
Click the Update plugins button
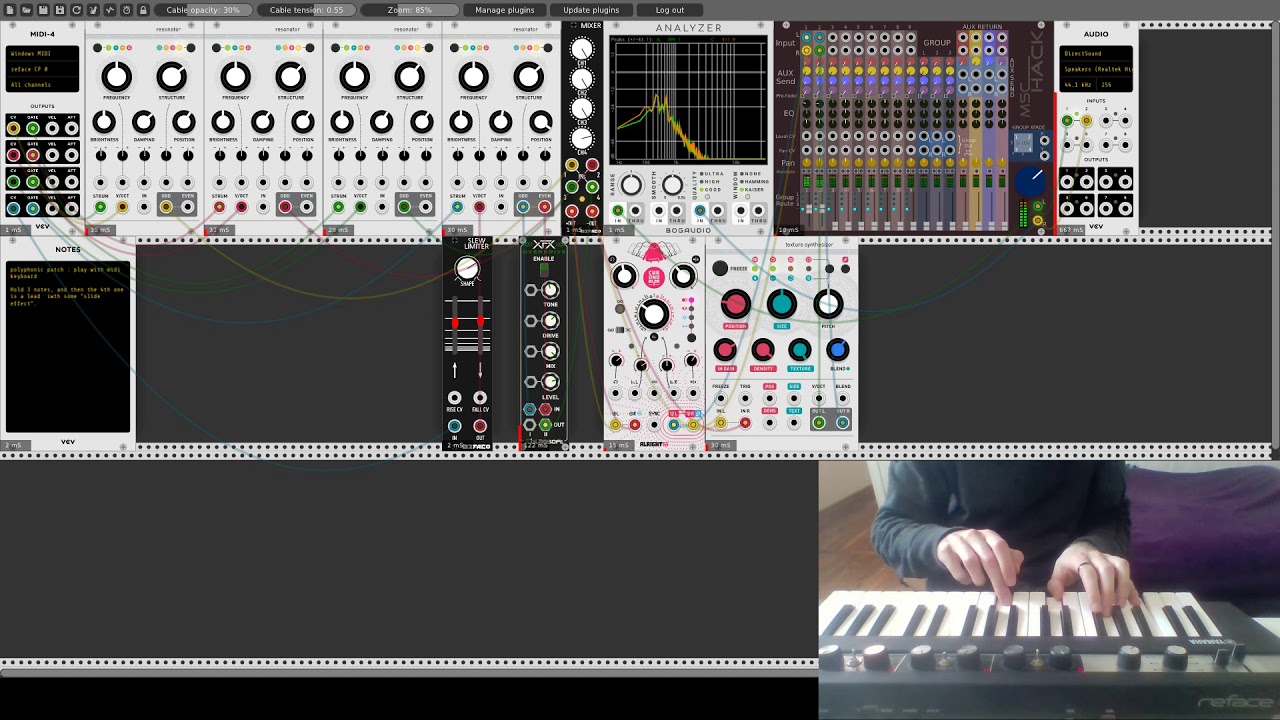591,10
